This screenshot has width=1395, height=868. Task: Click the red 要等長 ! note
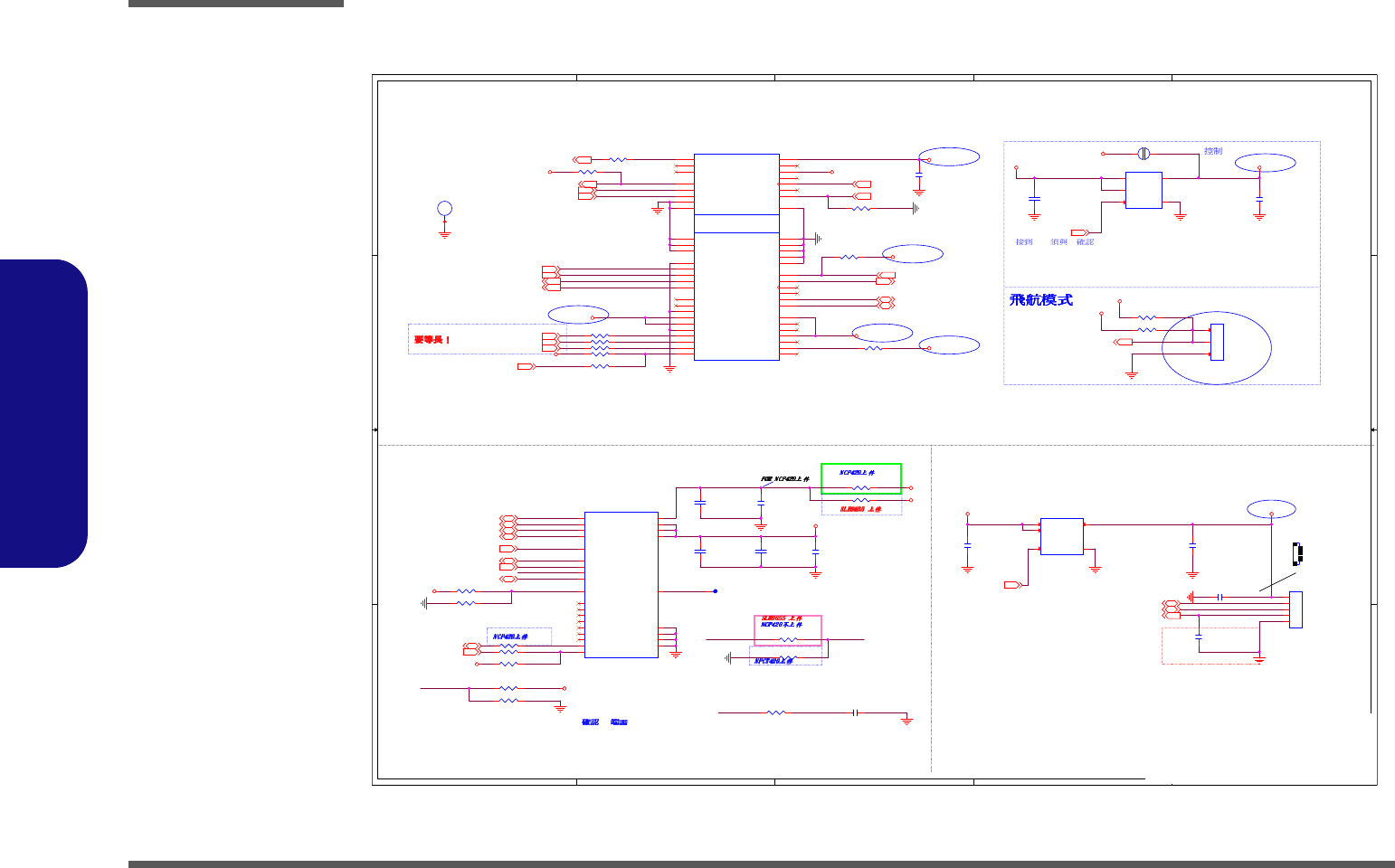tap(432, 340)
